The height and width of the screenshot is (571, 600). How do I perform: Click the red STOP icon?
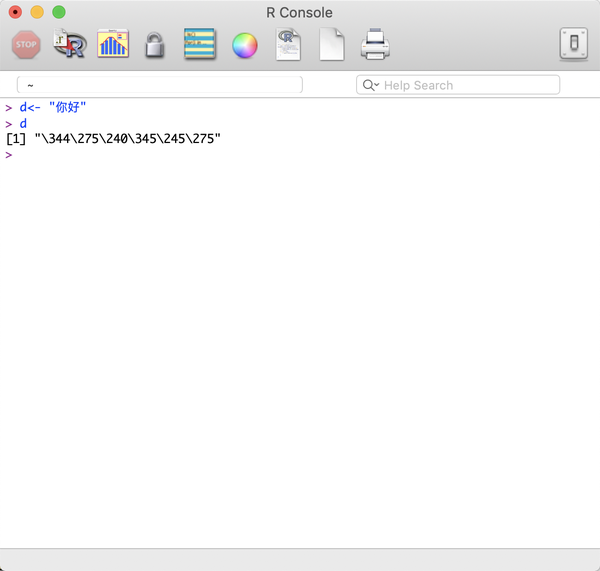point(26,45)
